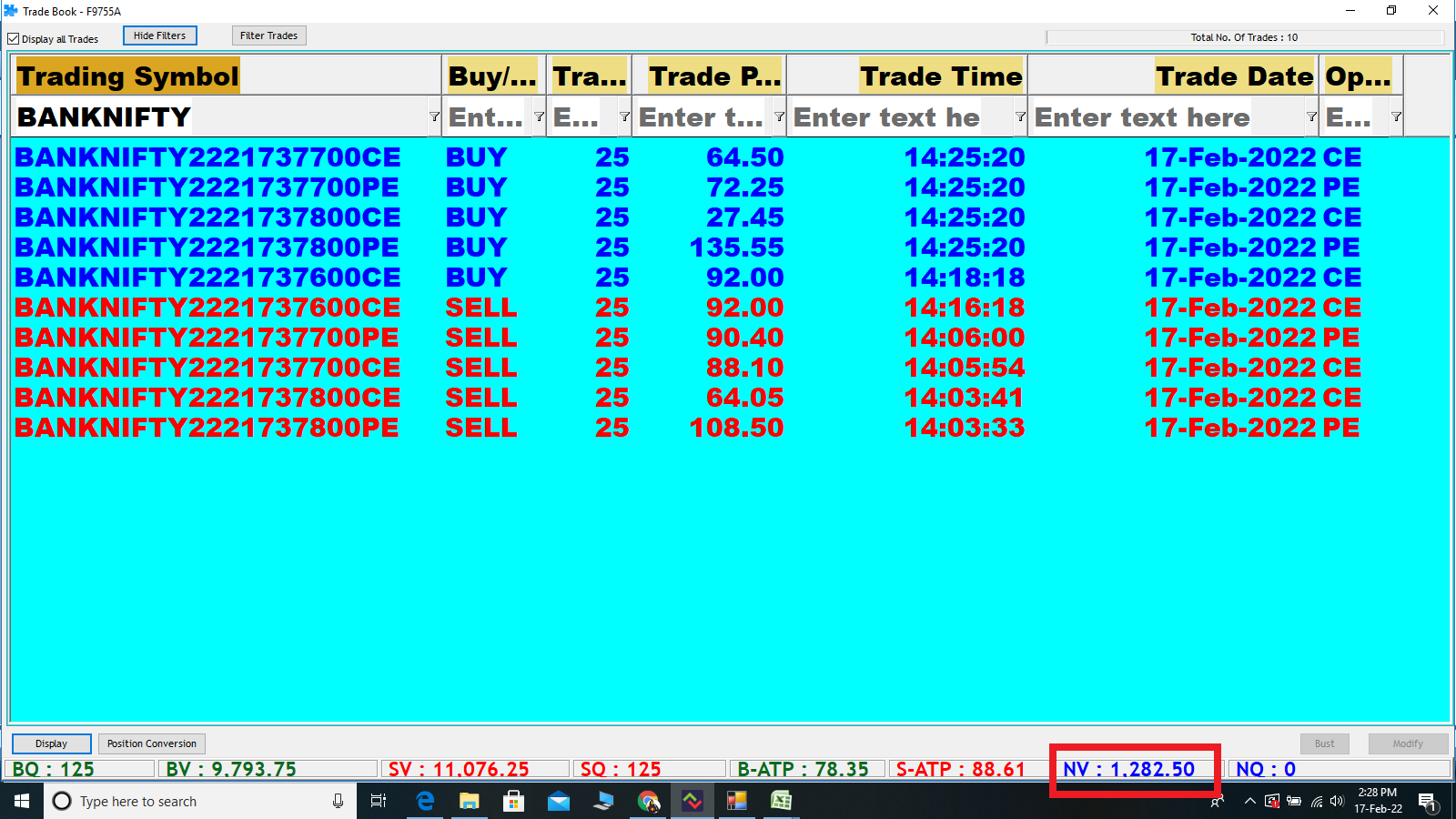1456x819 pixels.
Task: Click the trade price 64.05 cell
Action: [744, 398]
